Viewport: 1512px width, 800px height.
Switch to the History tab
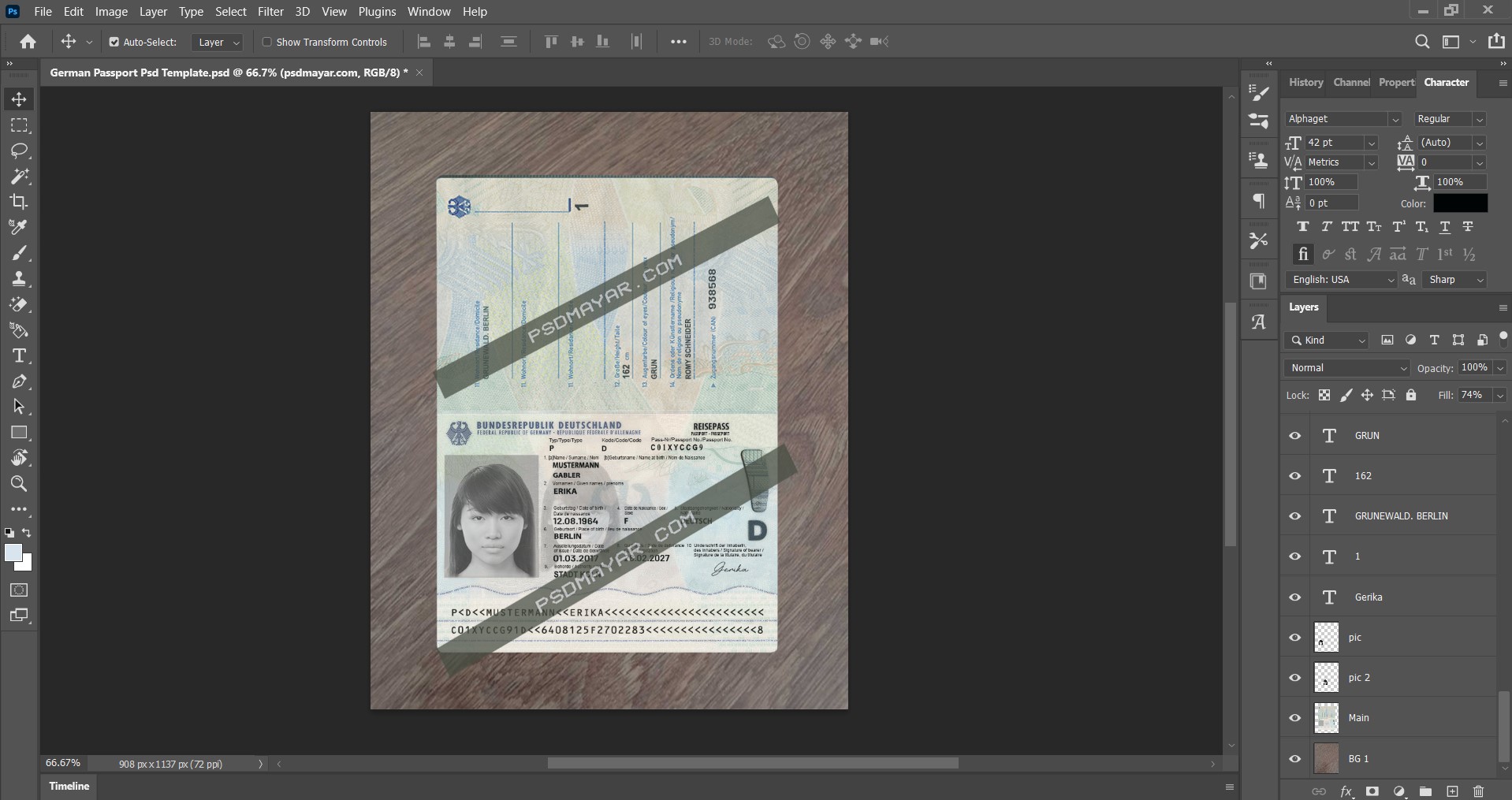pyautogui.click(x=1305, y=82)
